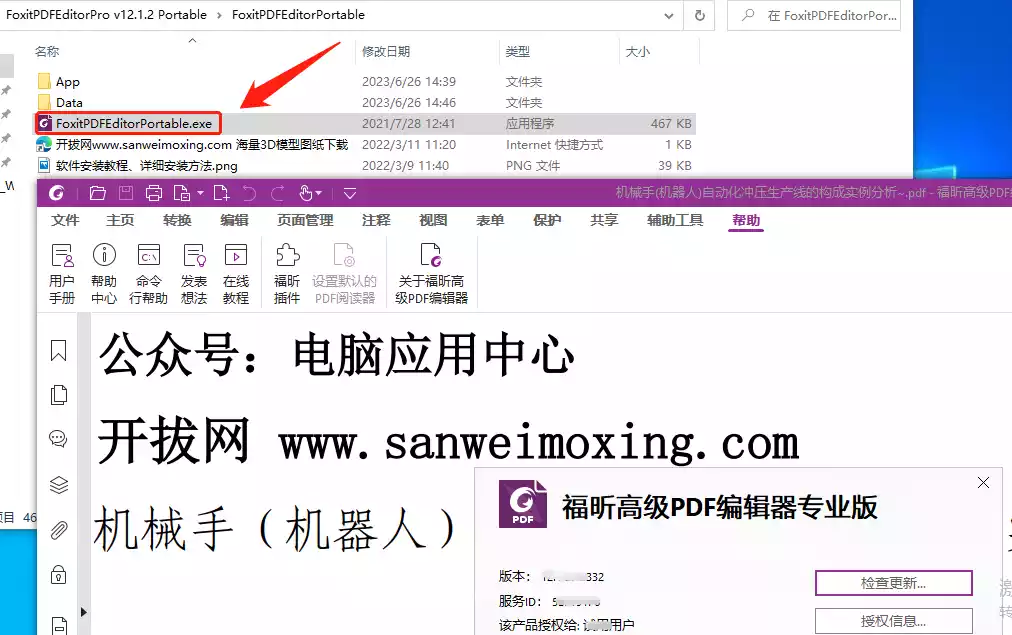
Task: Switch to the 页面管理 ribbon tab
Action: coord(304,220)
